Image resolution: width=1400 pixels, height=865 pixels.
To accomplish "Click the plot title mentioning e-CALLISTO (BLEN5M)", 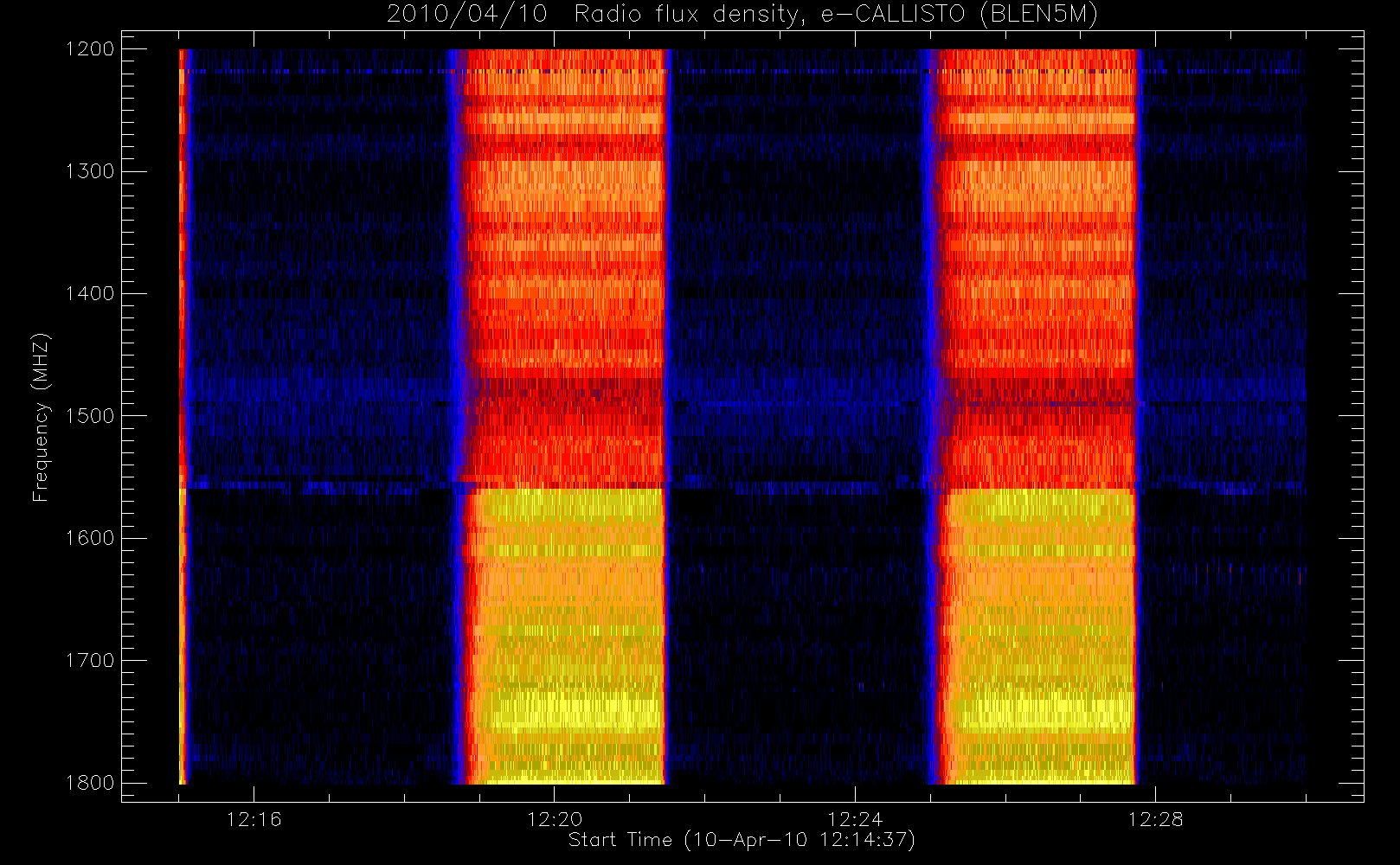I will [x=742, y=14].
